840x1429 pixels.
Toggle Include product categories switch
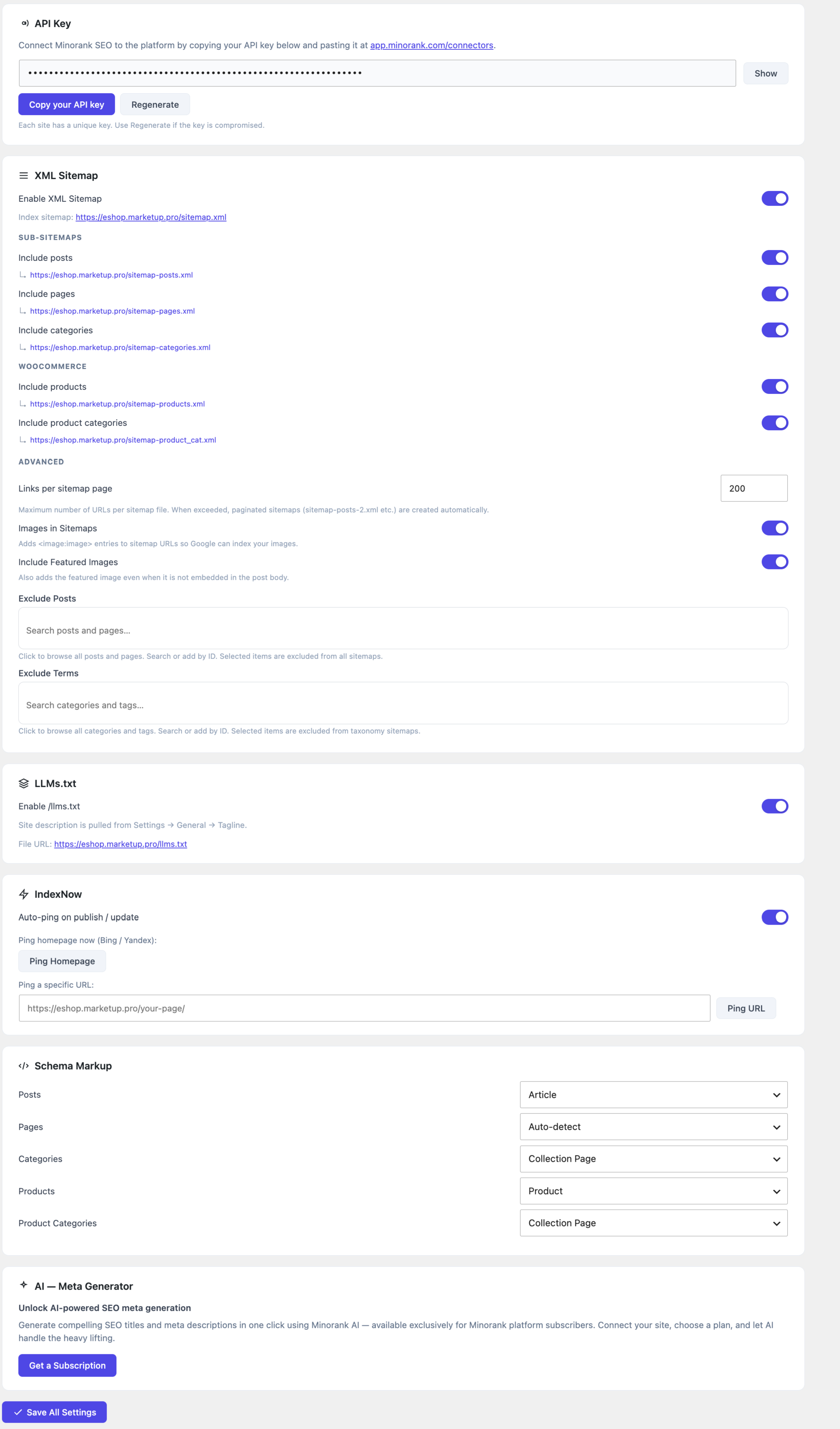[775, 423]
